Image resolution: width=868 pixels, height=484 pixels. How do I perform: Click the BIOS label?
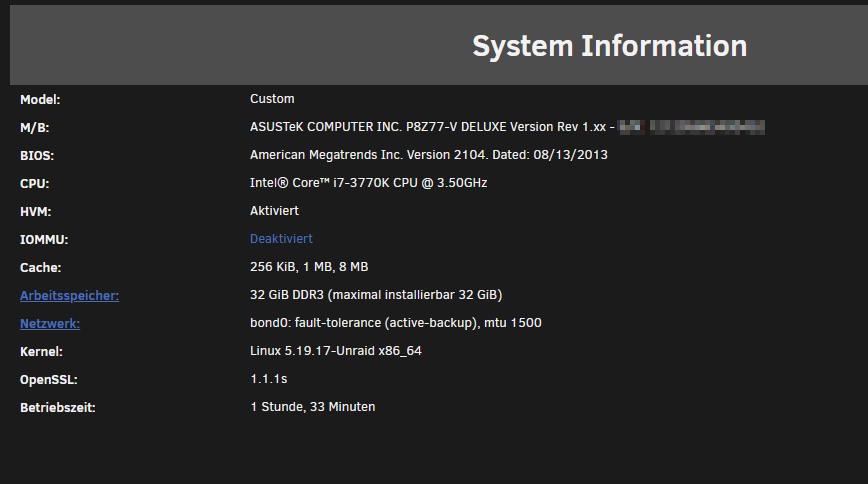click(x=37, y=156)
